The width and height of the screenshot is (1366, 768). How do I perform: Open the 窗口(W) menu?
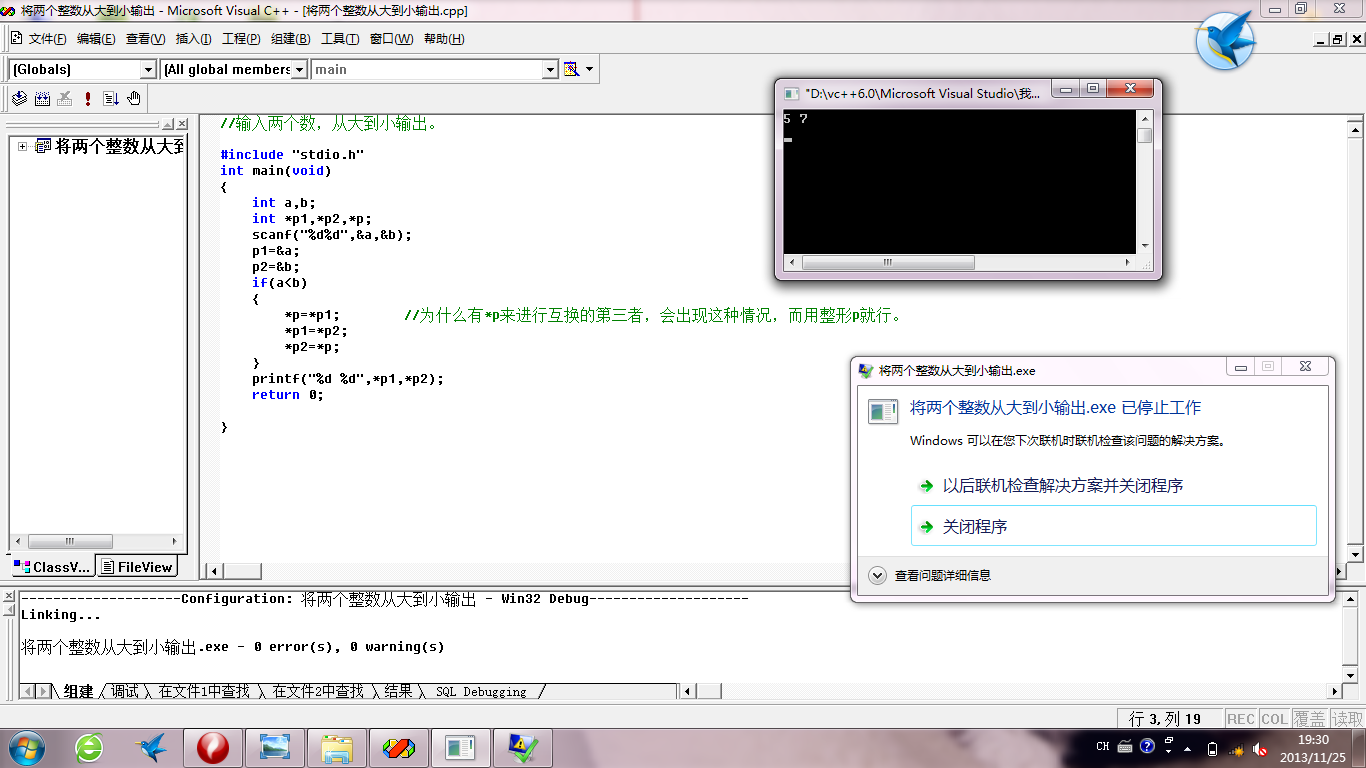tap(391, 39)
